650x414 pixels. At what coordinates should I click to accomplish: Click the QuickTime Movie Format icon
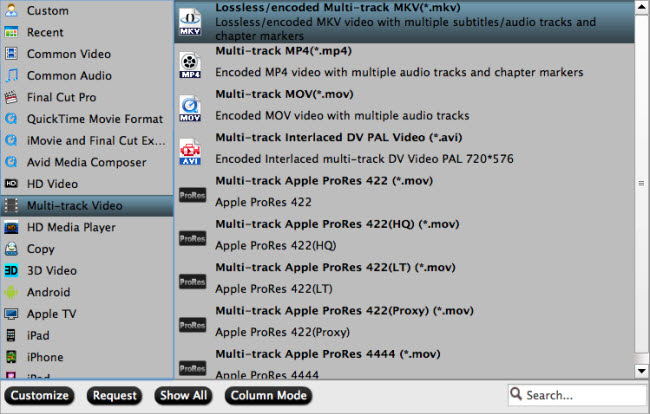point(11,119)
